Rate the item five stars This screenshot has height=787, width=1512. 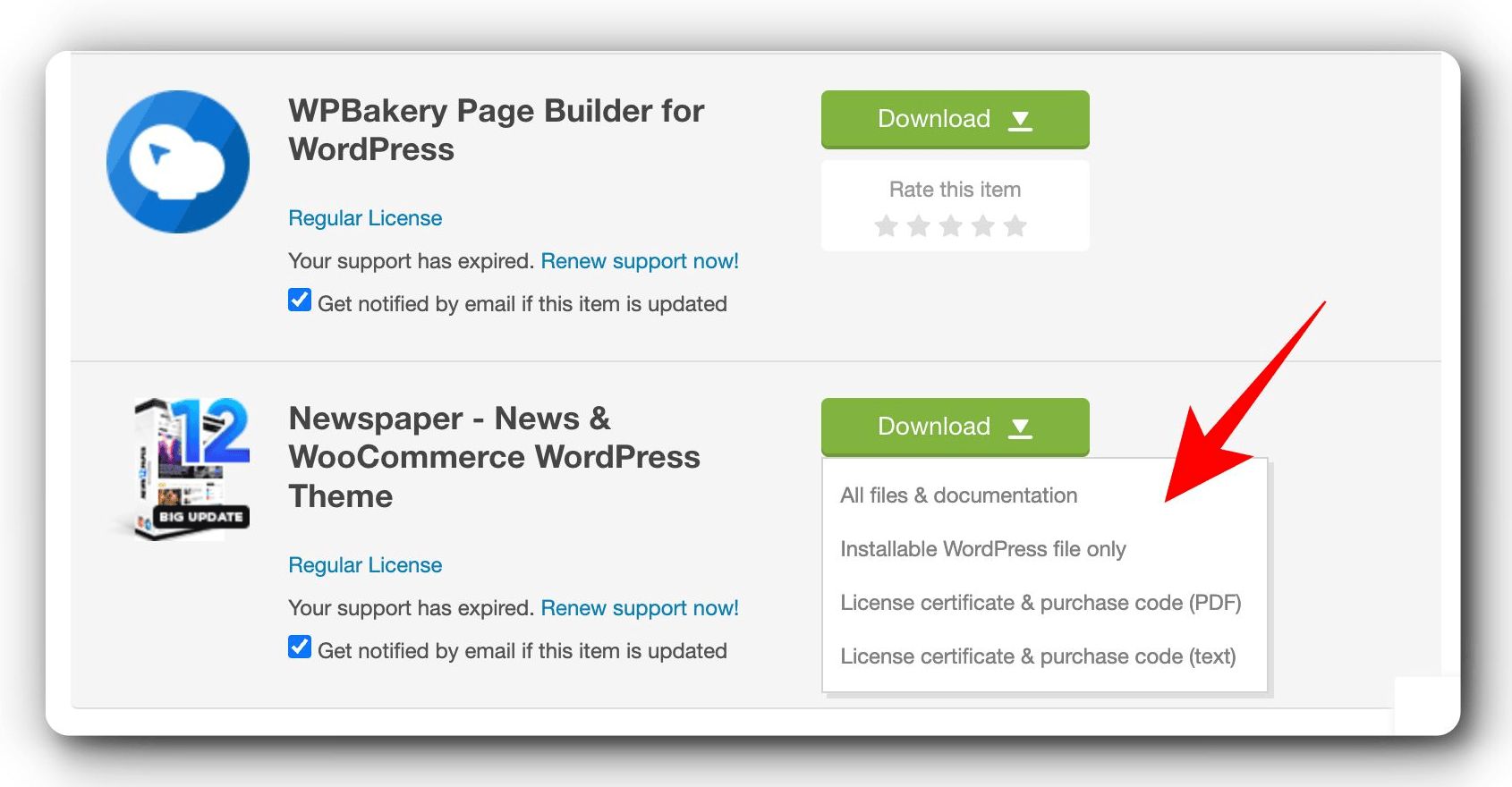point(1015,225)
